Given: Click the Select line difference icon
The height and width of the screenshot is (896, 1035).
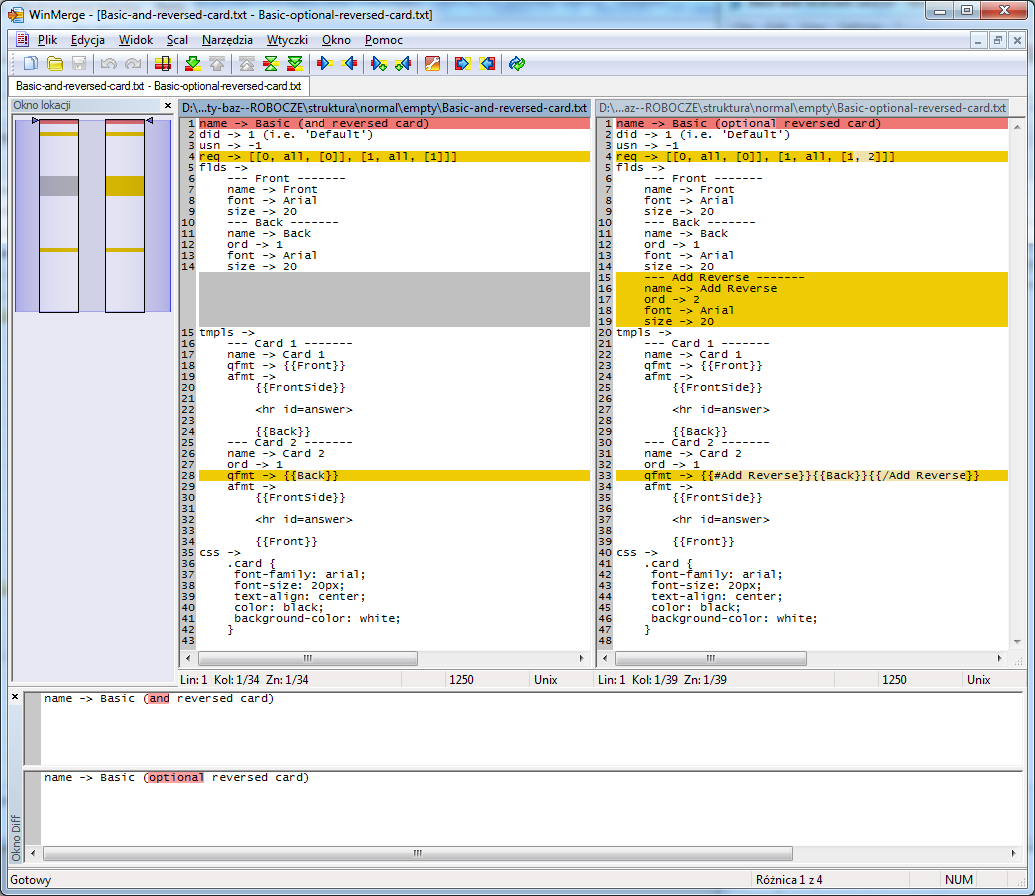Looking at the screenshot, I should click(x=162, y=64).
